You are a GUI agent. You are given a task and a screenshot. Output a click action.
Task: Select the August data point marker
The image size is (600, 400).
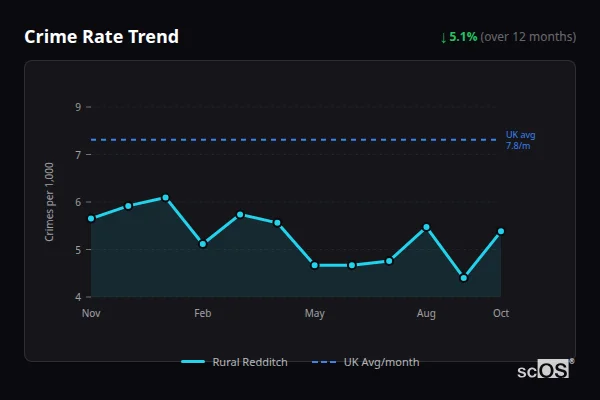tap(426, 227)
